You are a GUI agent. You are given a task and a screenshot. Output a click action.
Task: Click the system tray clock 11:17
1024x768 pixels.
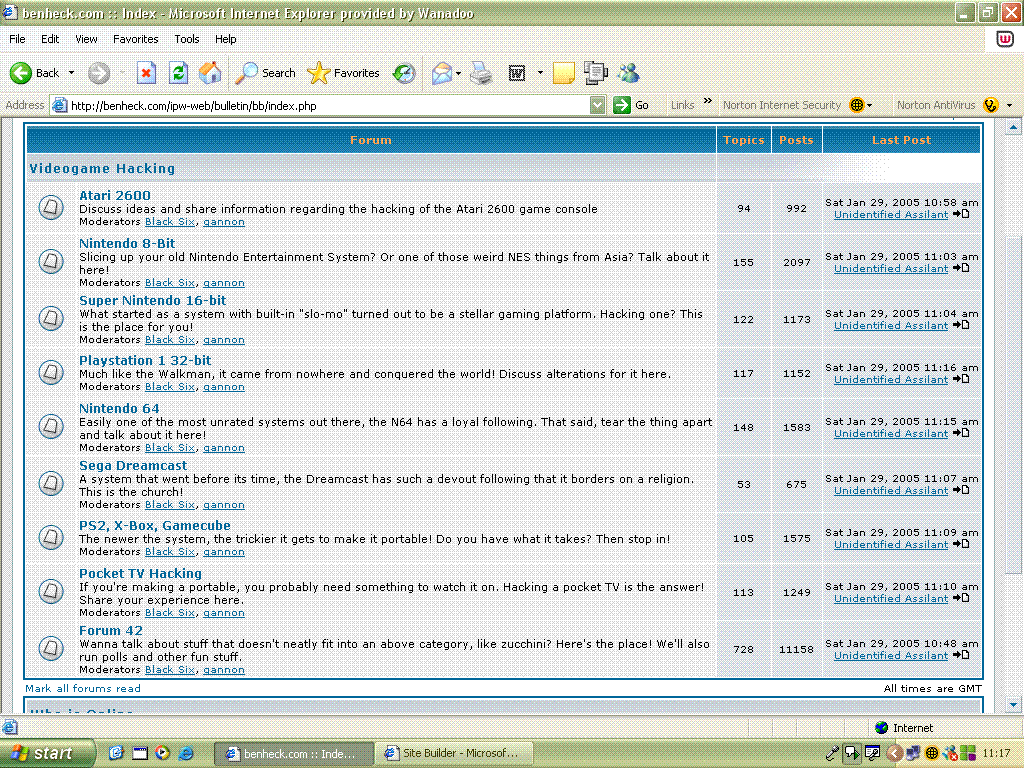(996, 753)
